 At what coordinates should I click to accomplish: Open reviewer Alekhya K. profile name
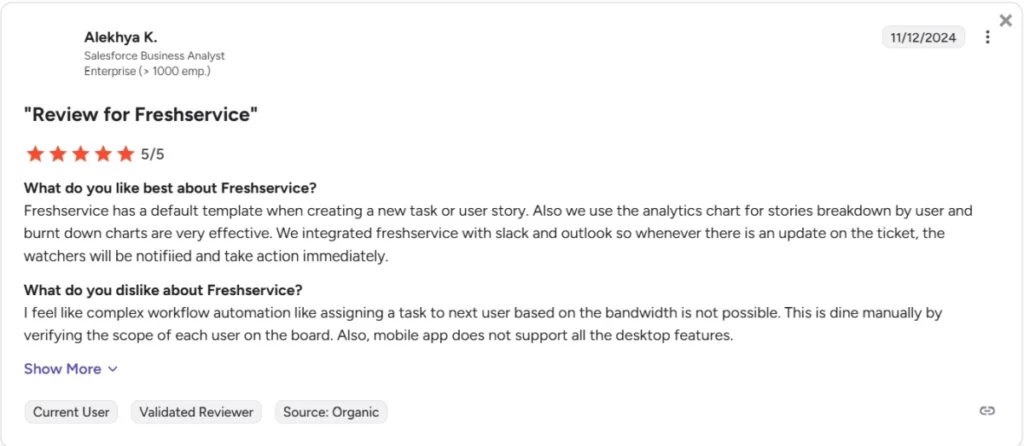point(121,38)
